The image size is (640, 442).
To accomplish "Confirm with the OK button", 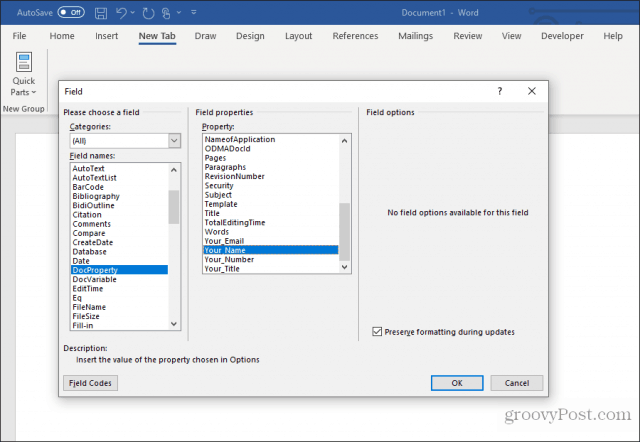I will click(457, 383).
